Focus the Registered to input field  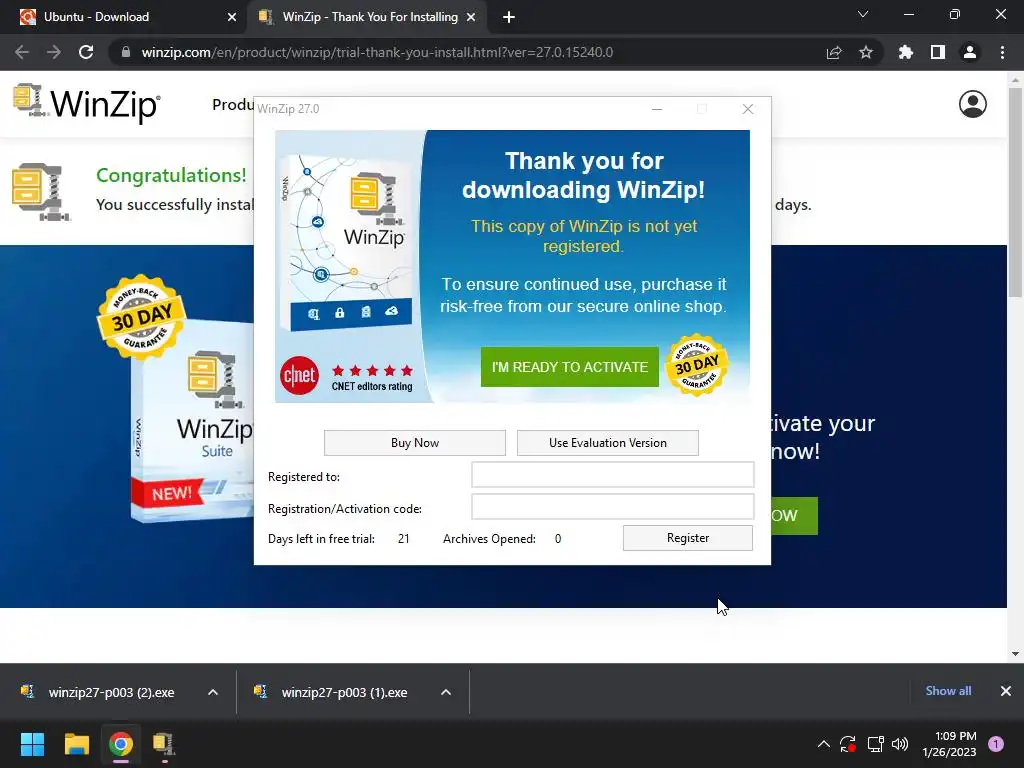[613, 475]
